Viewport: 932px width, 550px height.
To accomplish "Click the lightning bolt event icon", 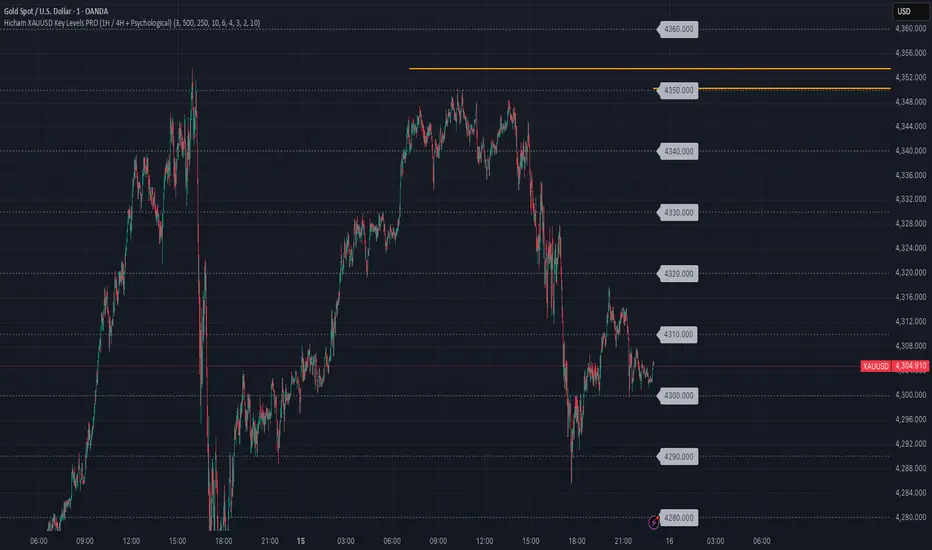I will pos(654,521).
